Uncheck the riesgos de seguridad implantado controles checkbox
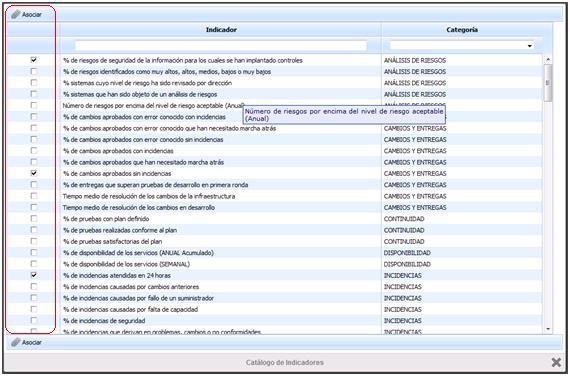The image size is (570, 376). pos(34,60)
